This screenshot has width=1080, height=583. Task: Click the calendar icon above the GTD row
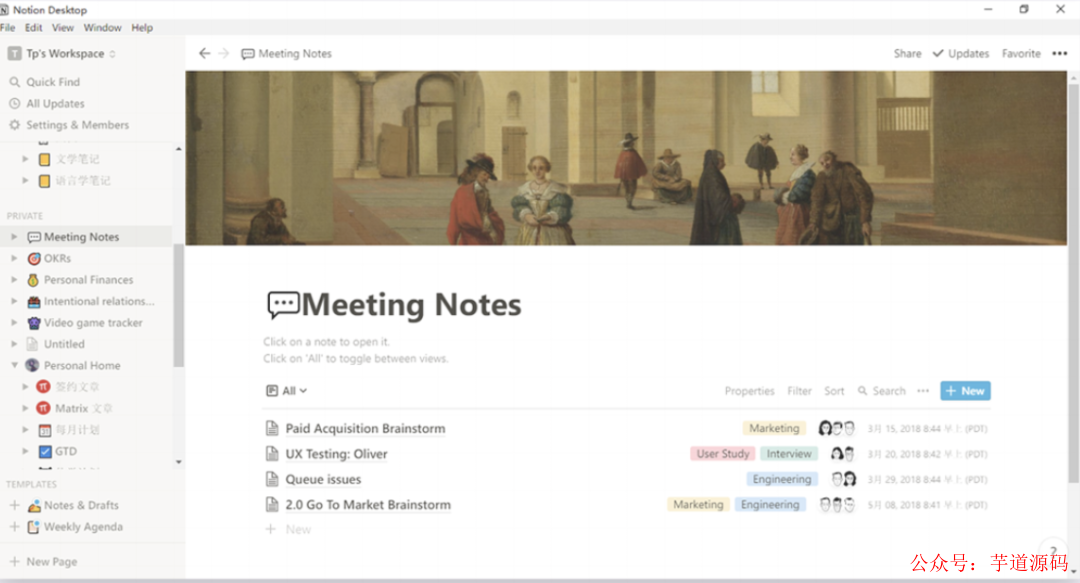[x=45, y=430]
